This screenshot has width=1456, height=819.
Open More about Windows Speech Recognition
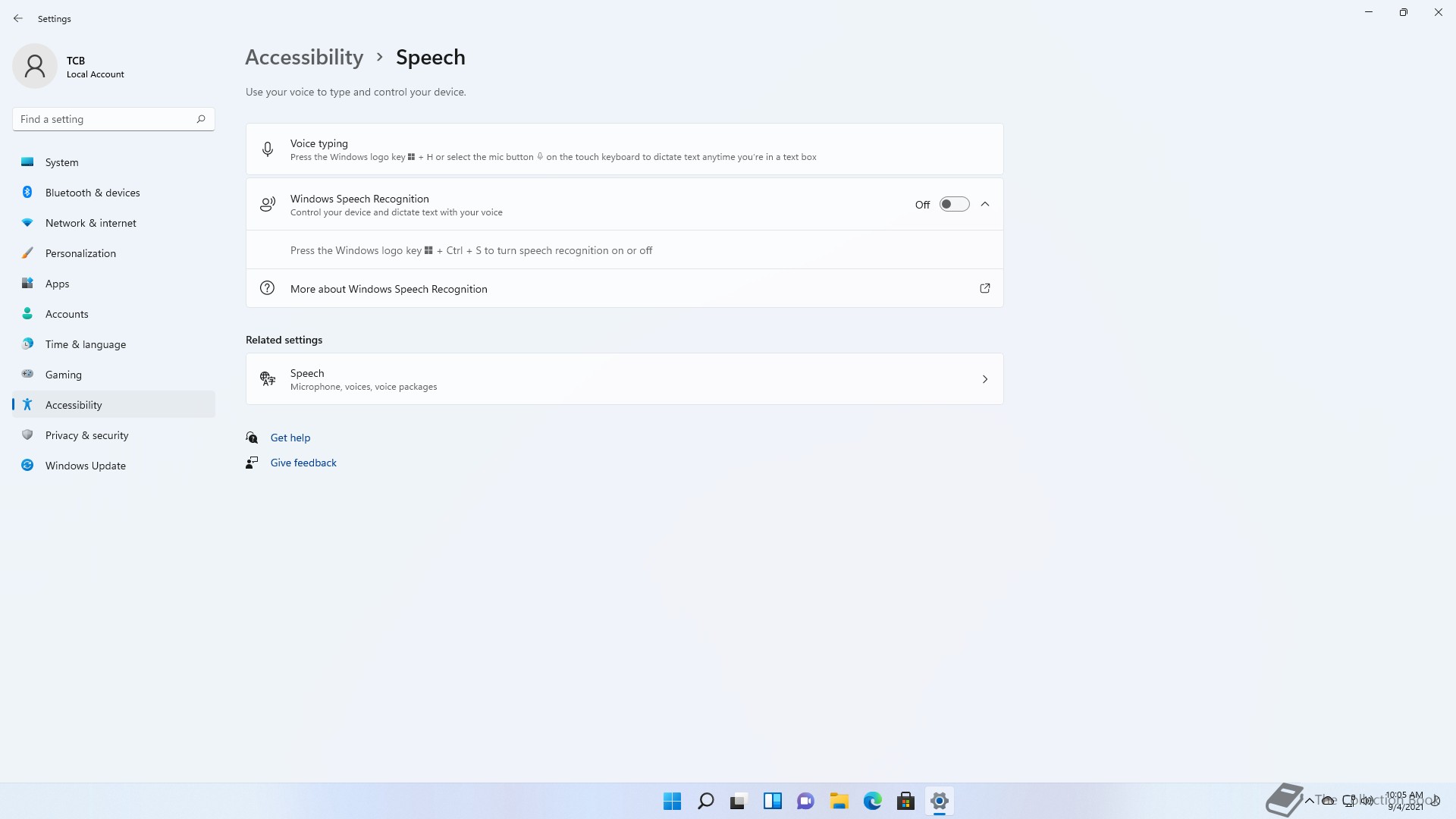click(624, 288)
